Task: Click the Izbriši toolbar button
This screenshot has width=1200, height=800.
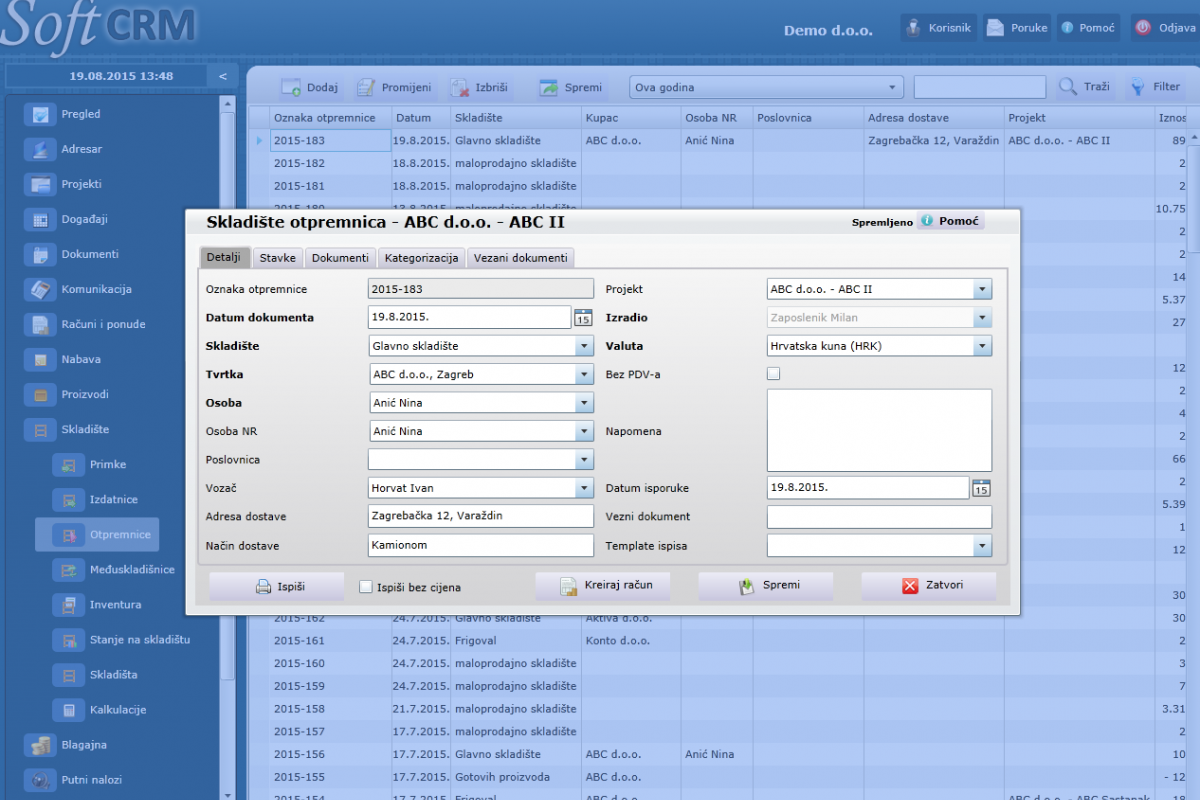Action: pyautogui.click(x=480, y=87)
